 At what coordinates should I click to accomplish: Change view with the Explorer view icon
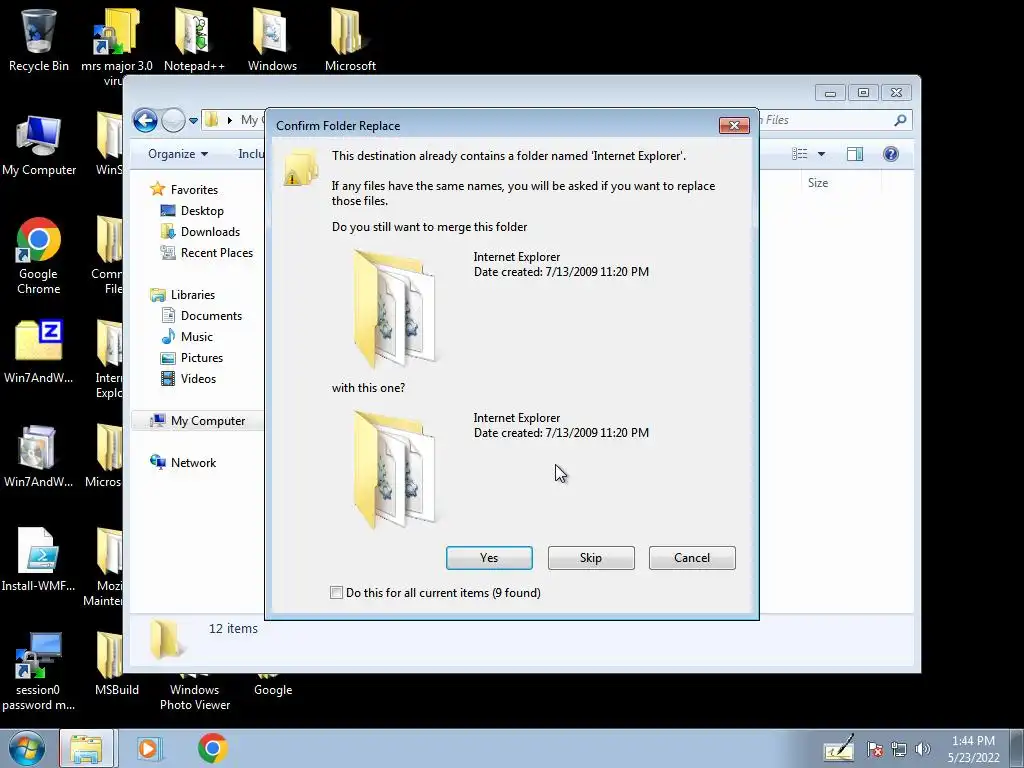point(799,153)
